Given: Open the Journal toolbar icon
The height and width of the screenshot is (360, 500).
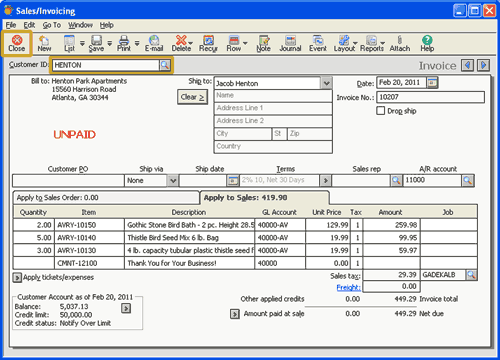Looking at the screenshot, I should pos(290,43).
